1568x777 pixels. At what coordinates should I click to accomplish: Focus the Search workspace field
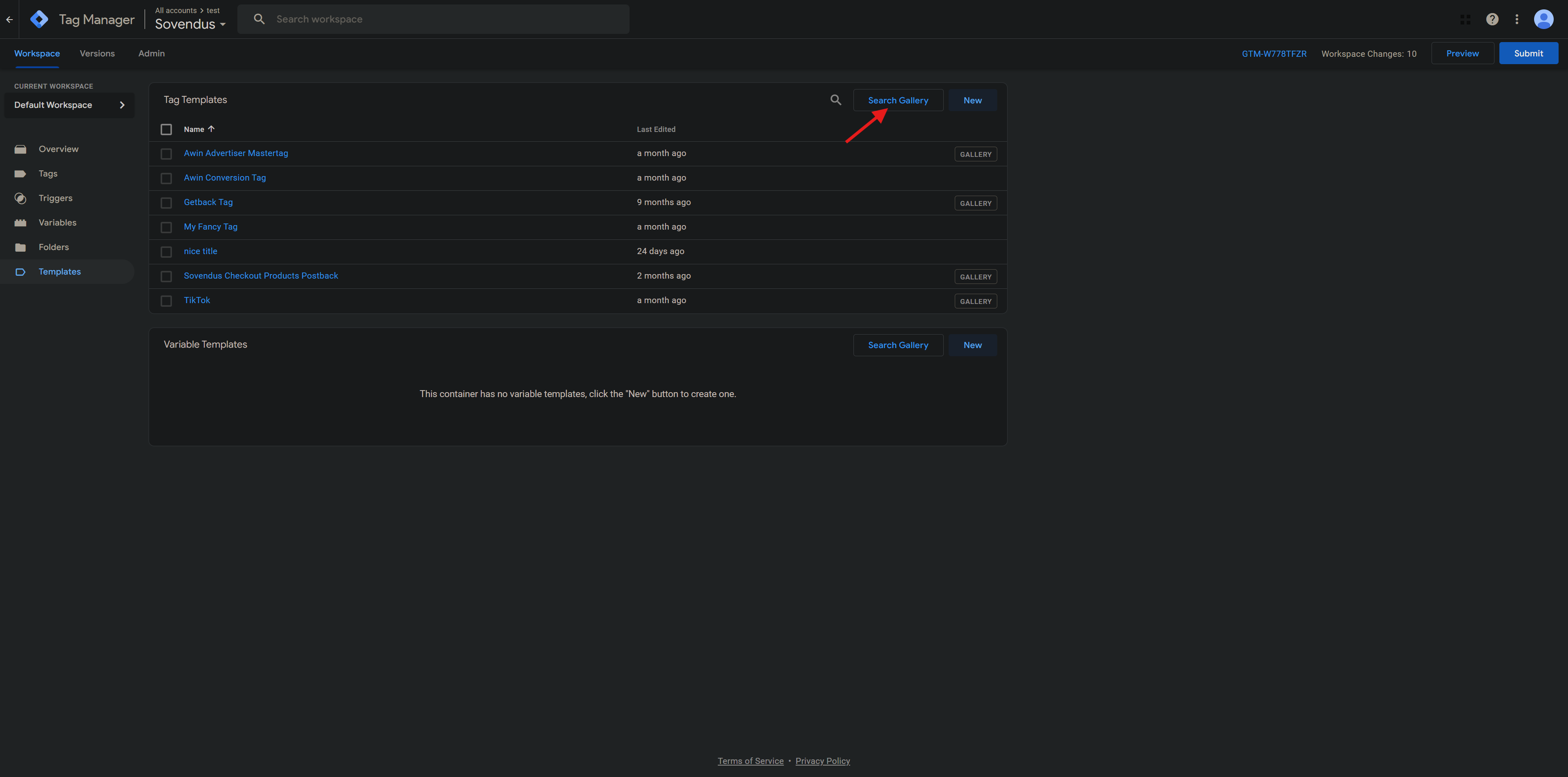(433, 19)
